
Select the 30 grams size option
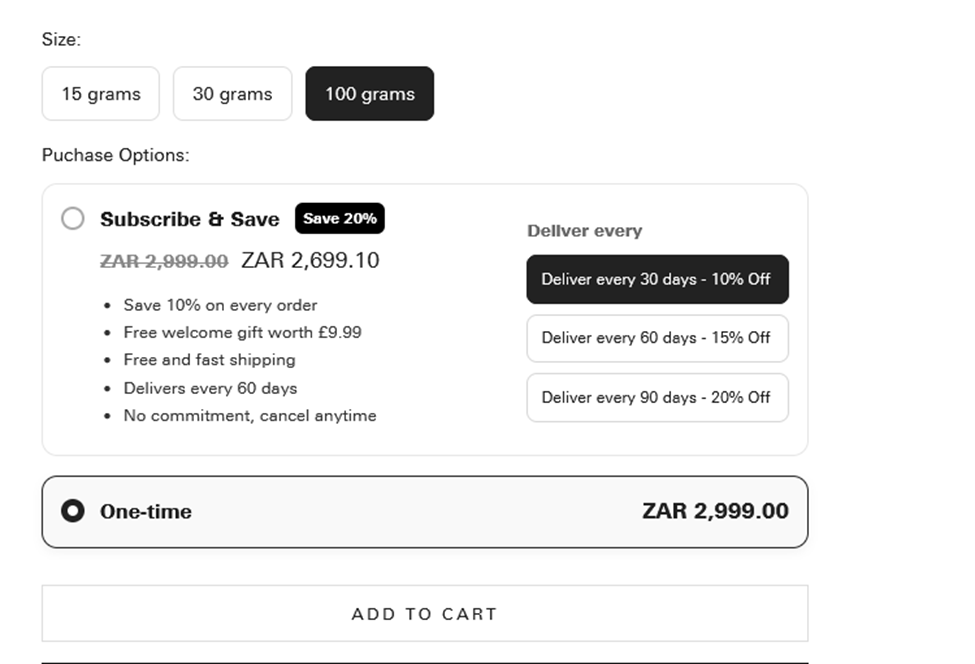coord(232,93)
